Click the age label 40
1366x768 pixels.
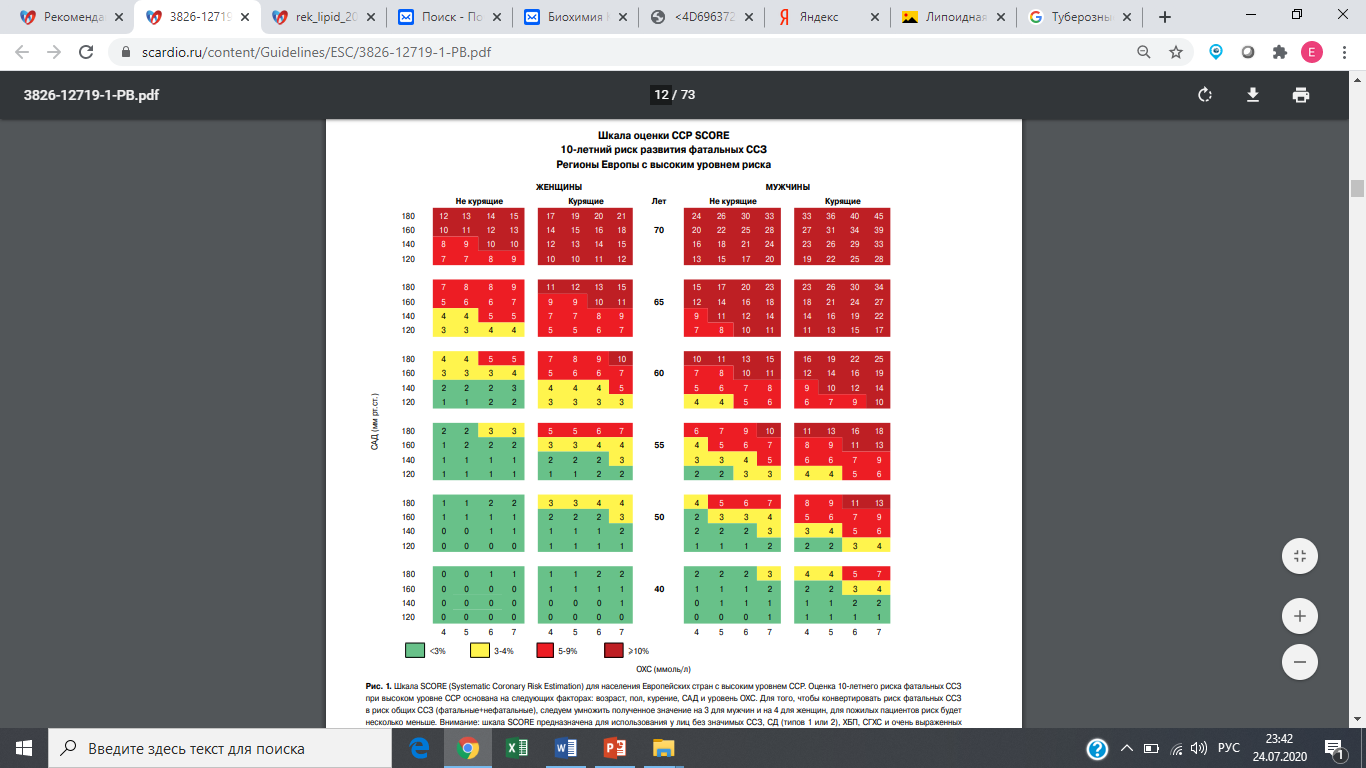[658, 589]
